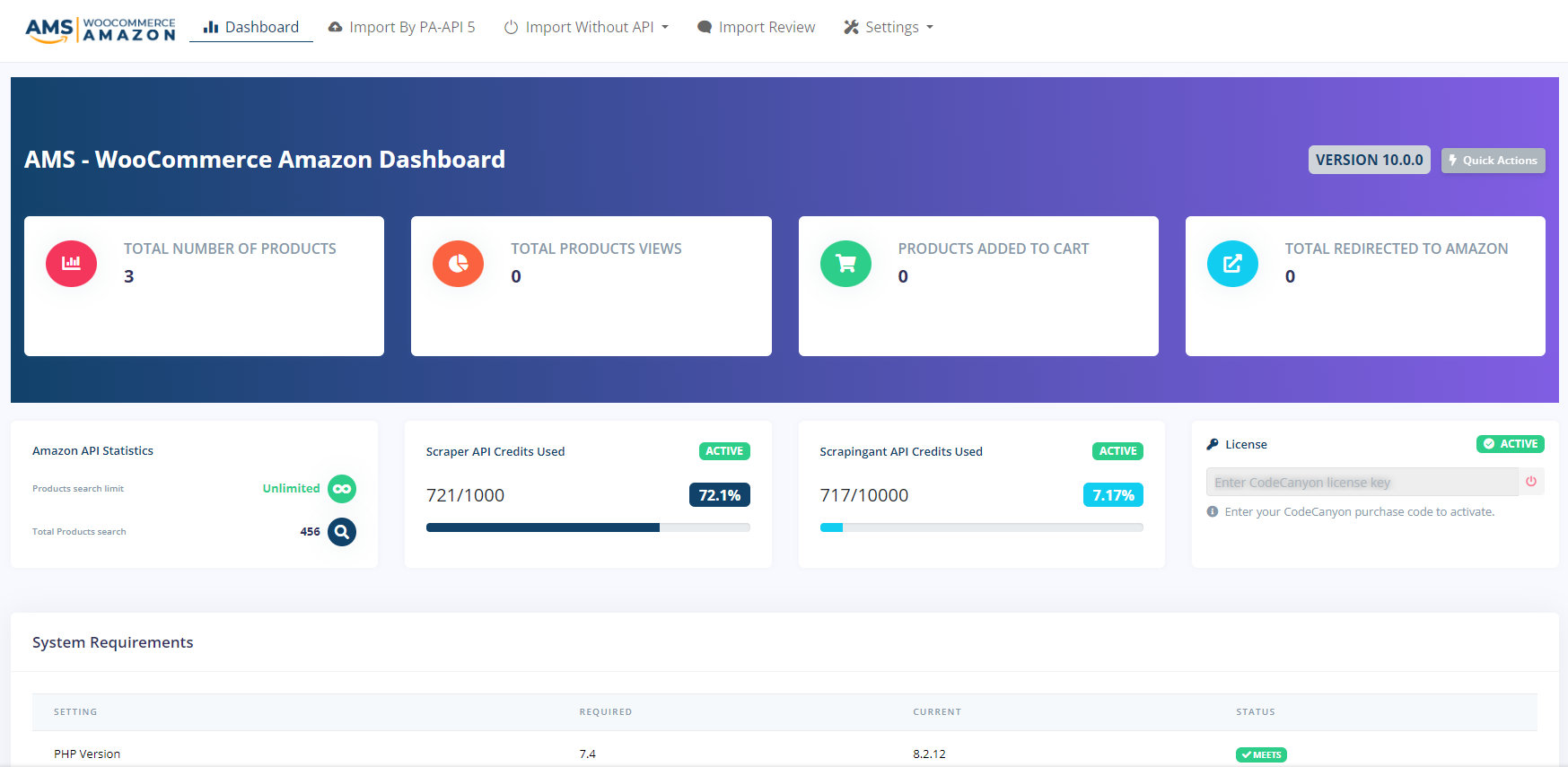1568x767 pixels.
Task: Click the 721/1000 credits value
Action: tap(465, 495)
